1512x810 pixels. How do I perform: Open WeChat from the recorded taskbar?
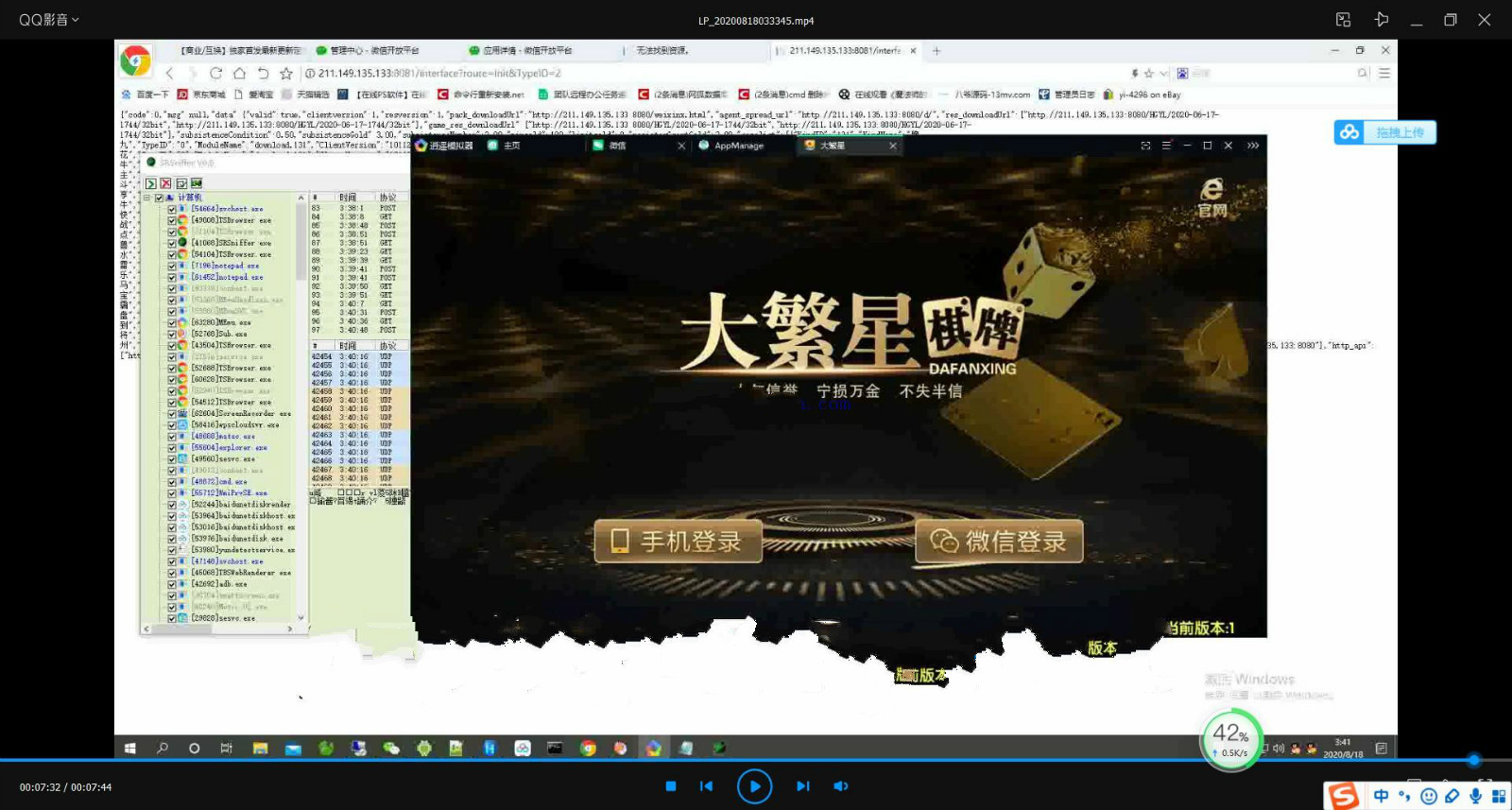(x=391, y=748)
